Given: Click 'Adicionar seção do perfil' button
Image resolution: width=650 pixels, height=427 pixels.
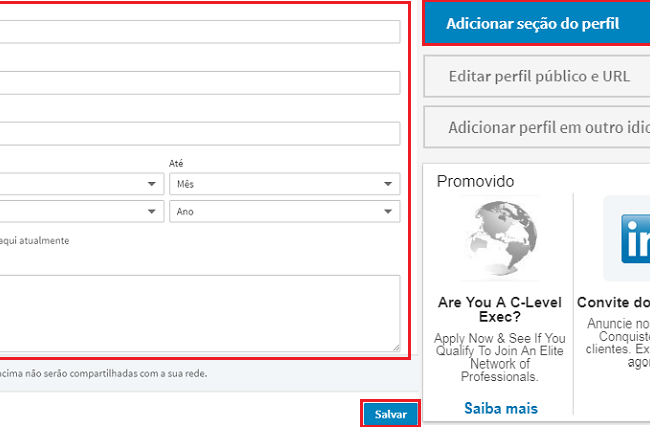Looking at the screenshot, I should click(x=535, y=24).
